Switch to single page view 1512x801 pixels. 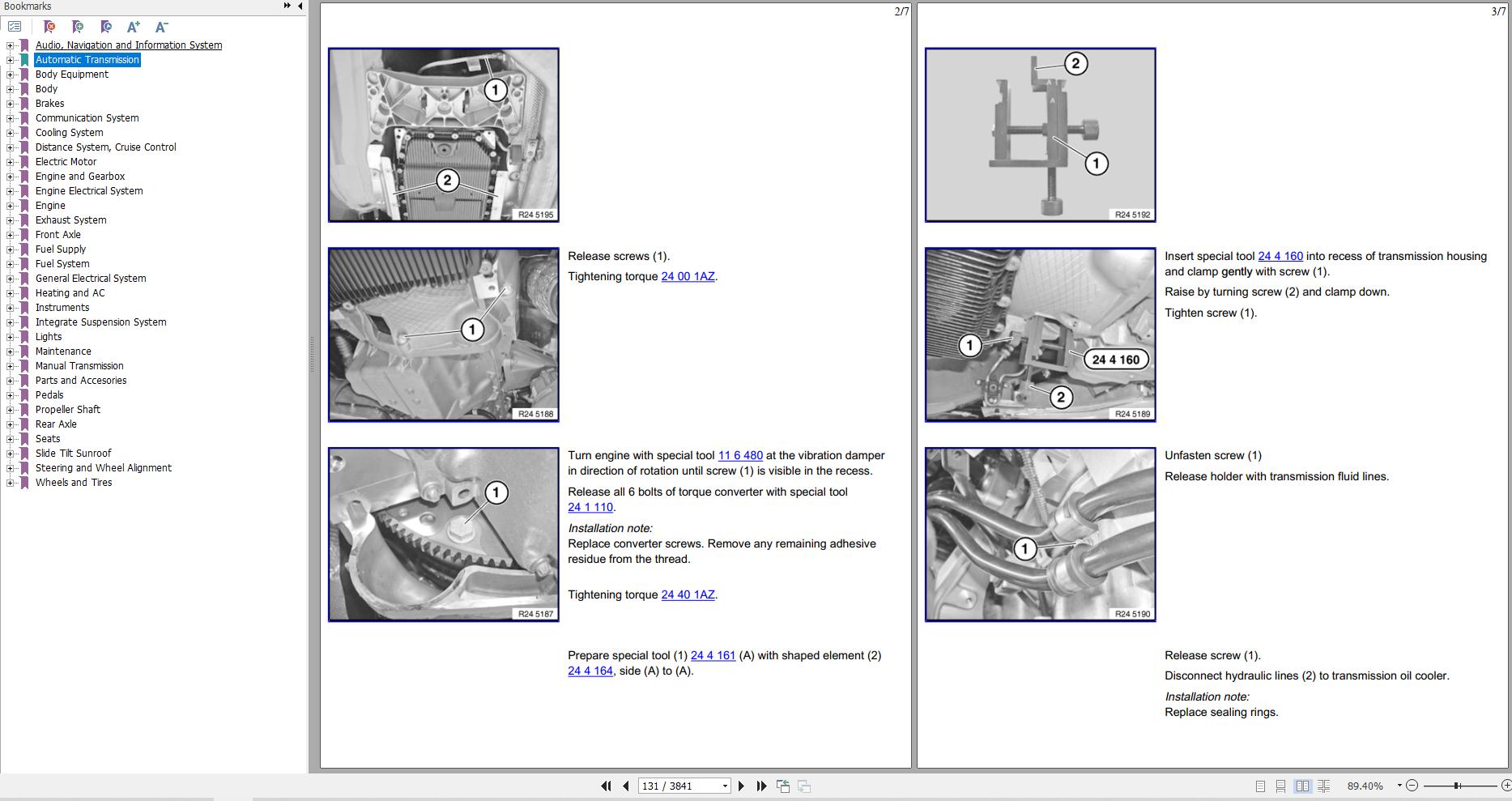[1260, 786]
